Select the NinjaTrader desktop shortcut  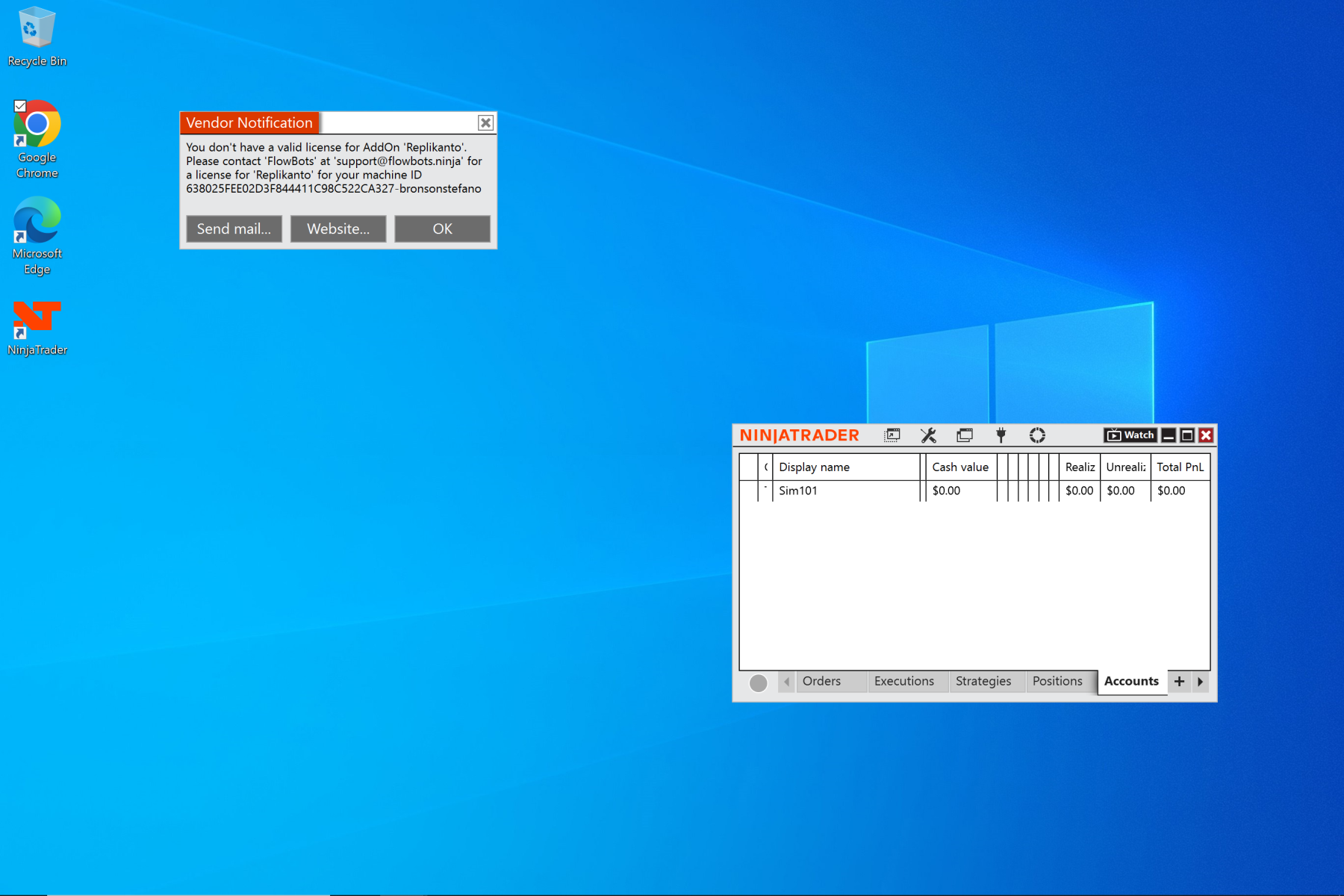pyautogui.click(x=37, y=327)
